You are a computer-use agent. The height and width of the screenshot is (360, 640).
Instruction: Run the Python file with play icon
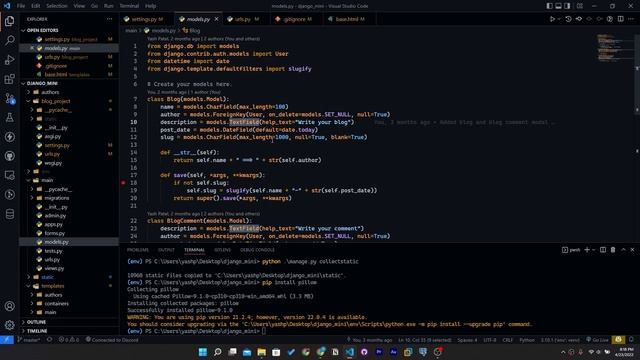552,19
